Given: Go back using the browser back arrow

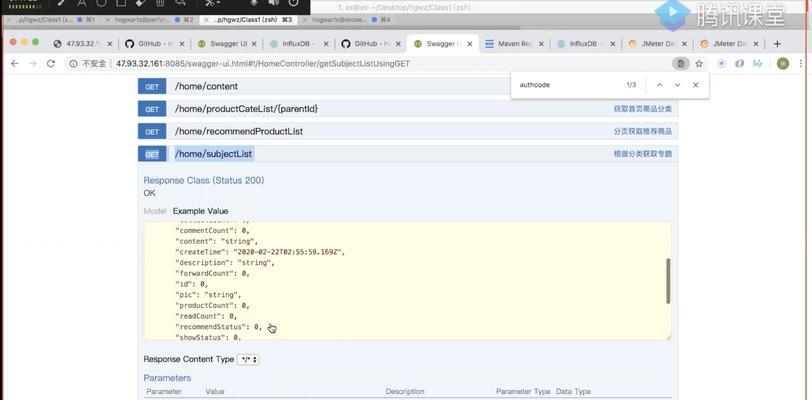Looking at the screenshot, I should click(x=14, y=64).
